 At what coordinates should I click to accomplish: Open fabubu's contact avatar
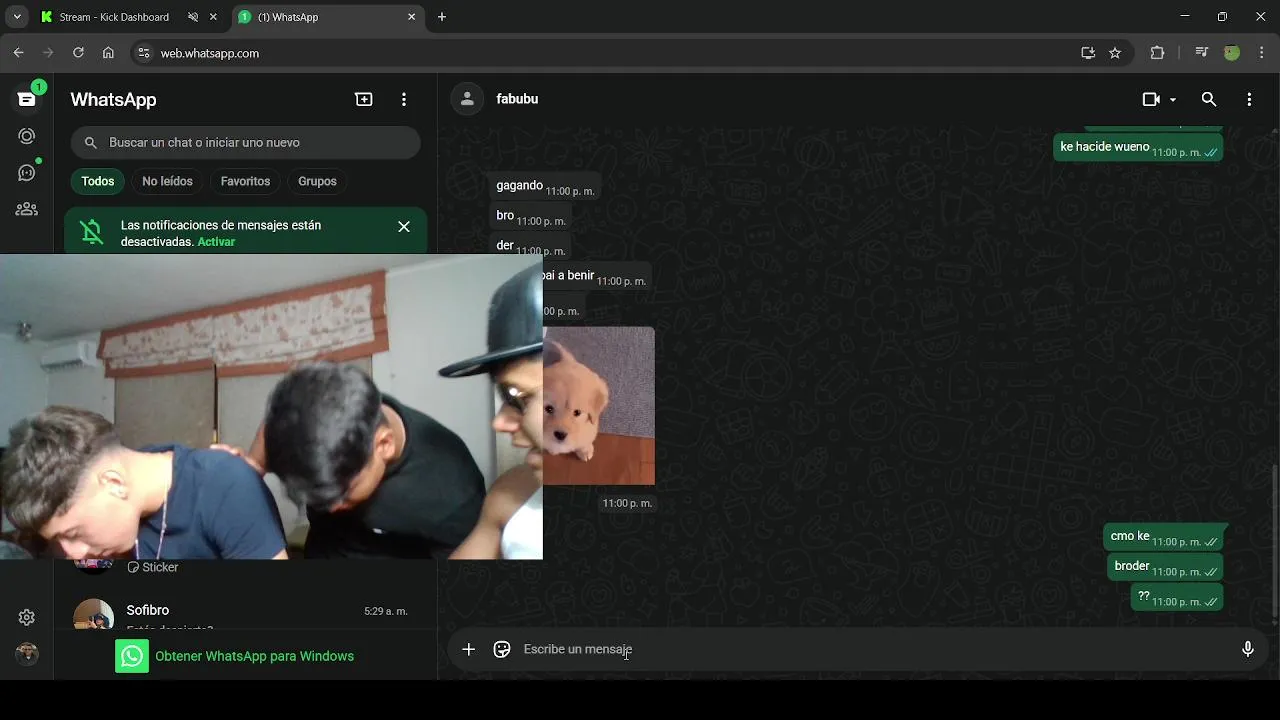(x=466, y=99)
